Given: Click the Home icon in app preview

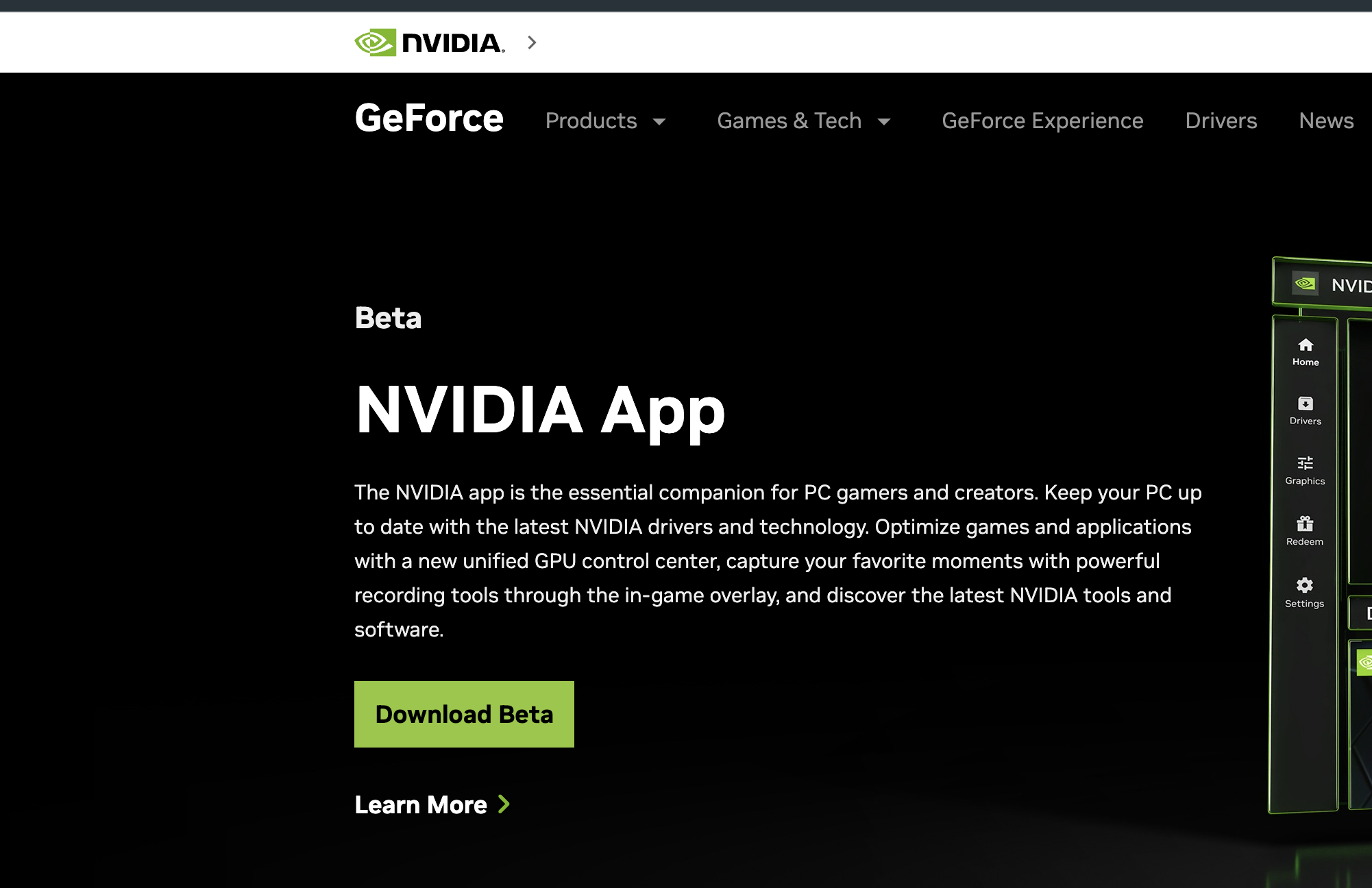Looking at the screenshot, I should (1306, 345).
